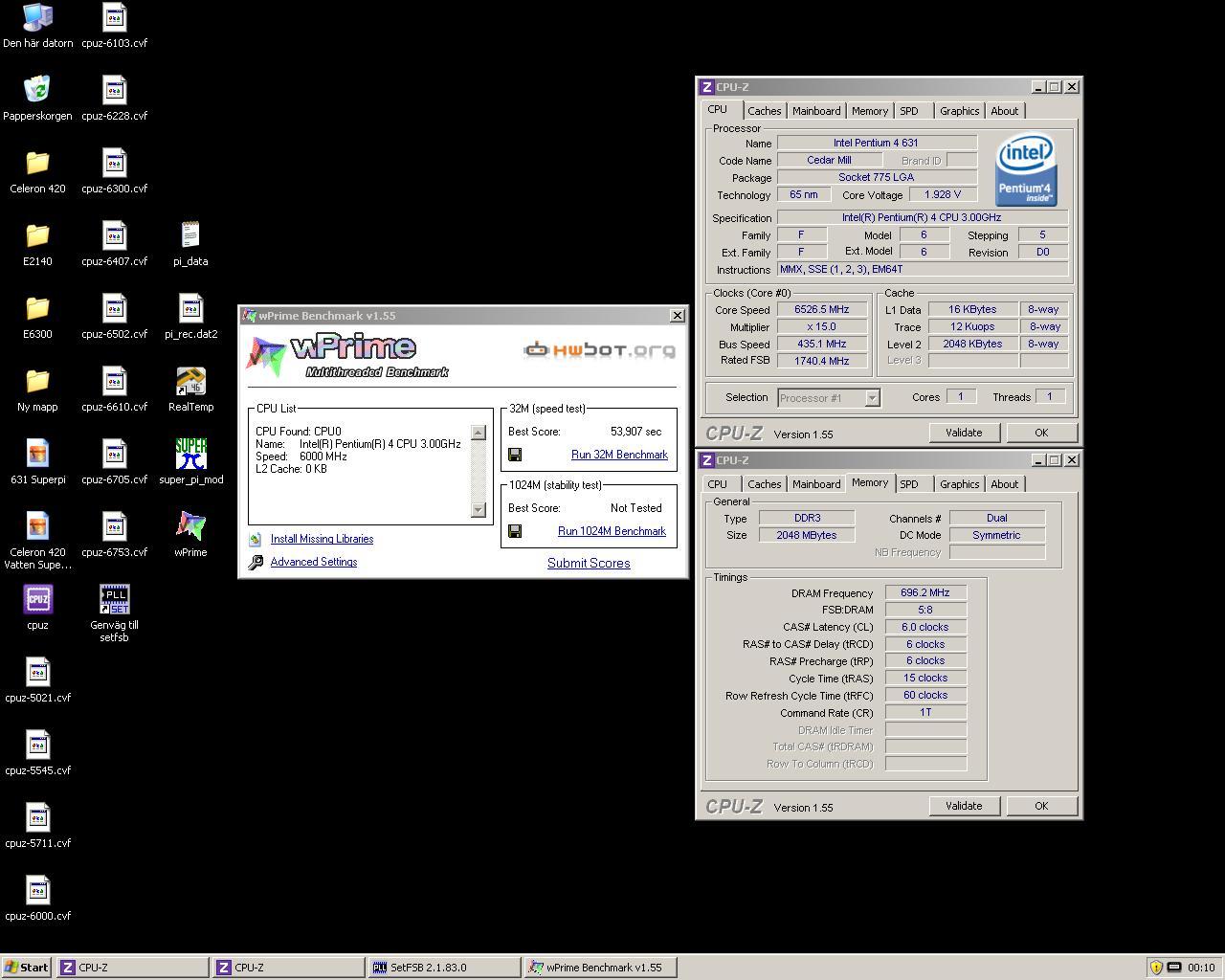The height and width of the screenshot is (980, 1225).
Task: Open the E6300 folder icon
Action: click(x=37, y=317)
